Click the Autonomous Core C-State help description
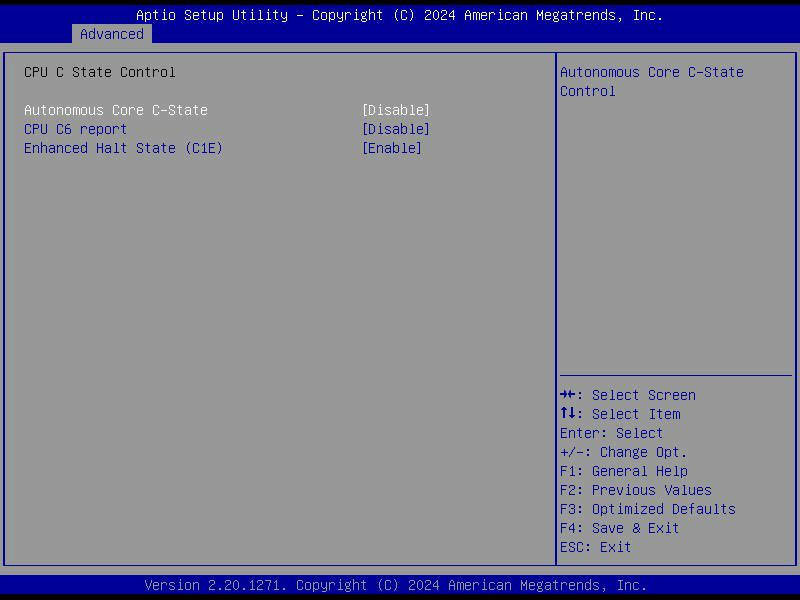The height and width of the screenshot is (600, 800). click(651, 81)
